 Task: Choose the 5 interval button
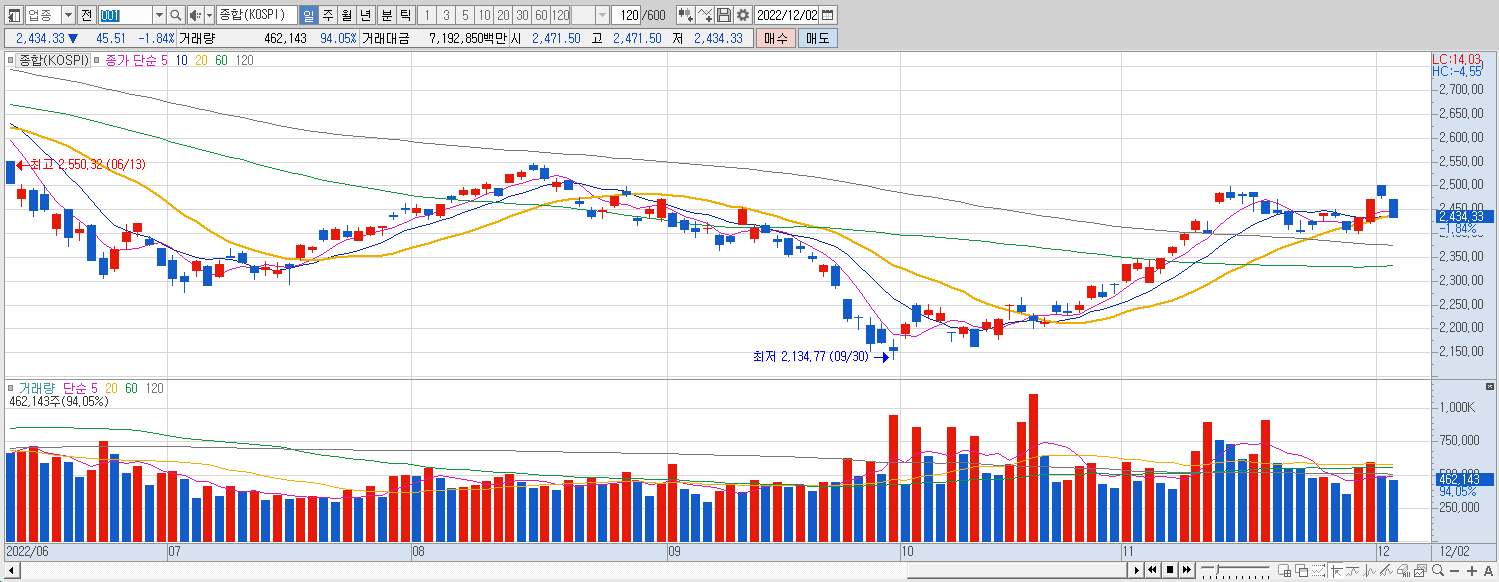[465, 15]
